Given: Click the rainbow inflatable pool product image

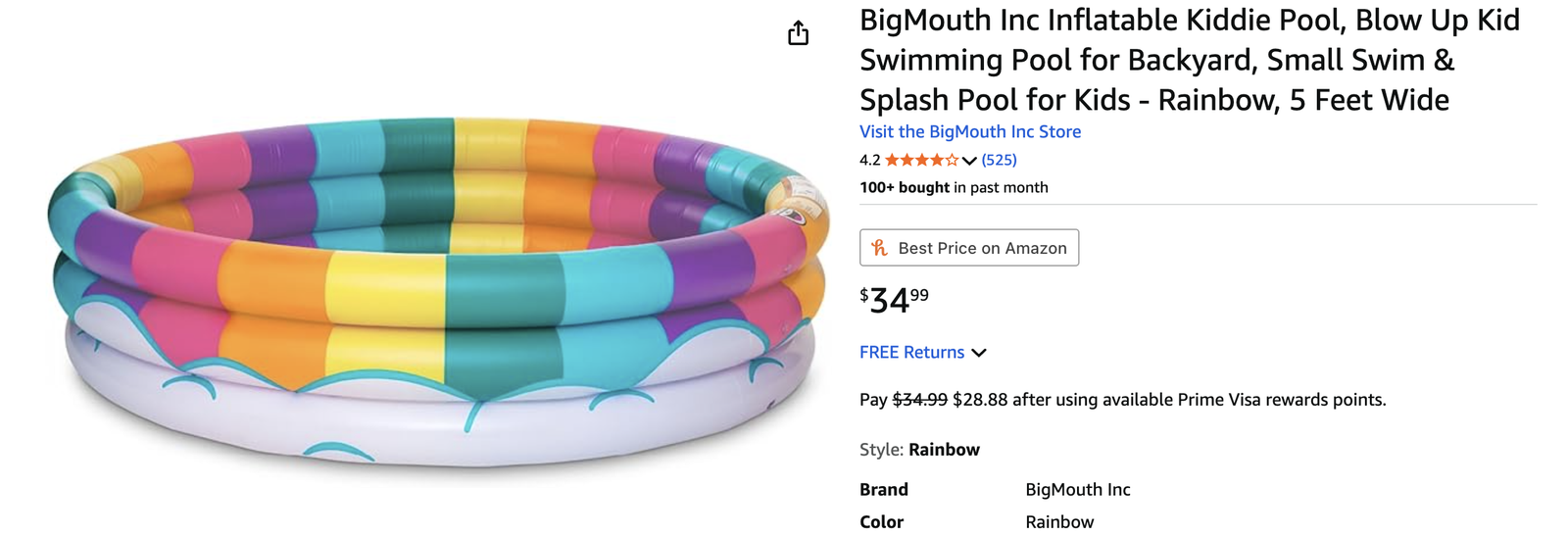Looking at the screenshot, I should [438, 294].
